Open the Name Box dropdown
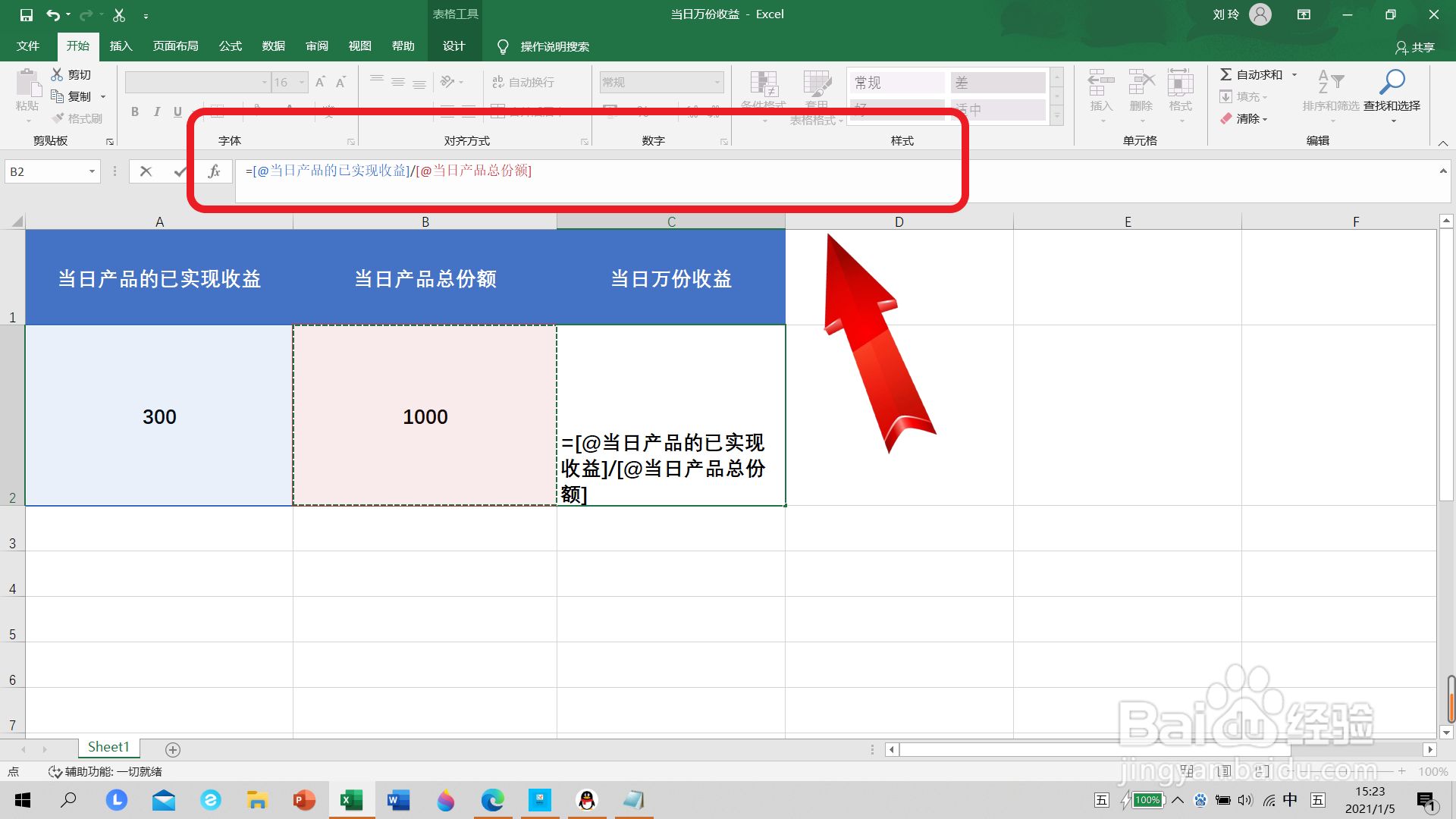1456x819 pixels. pyautogui.click(x=92, y=171)
